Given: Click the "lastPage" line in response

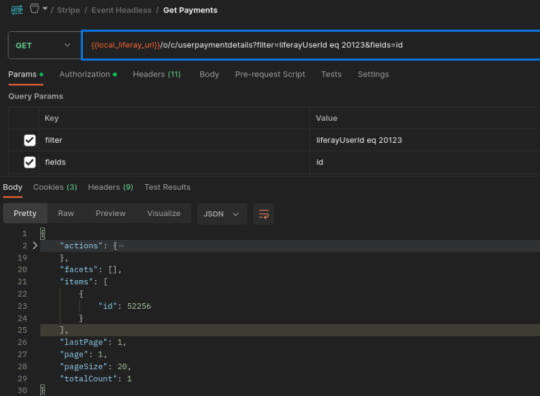Looking at the screenshot, I should tap(93, 342).
